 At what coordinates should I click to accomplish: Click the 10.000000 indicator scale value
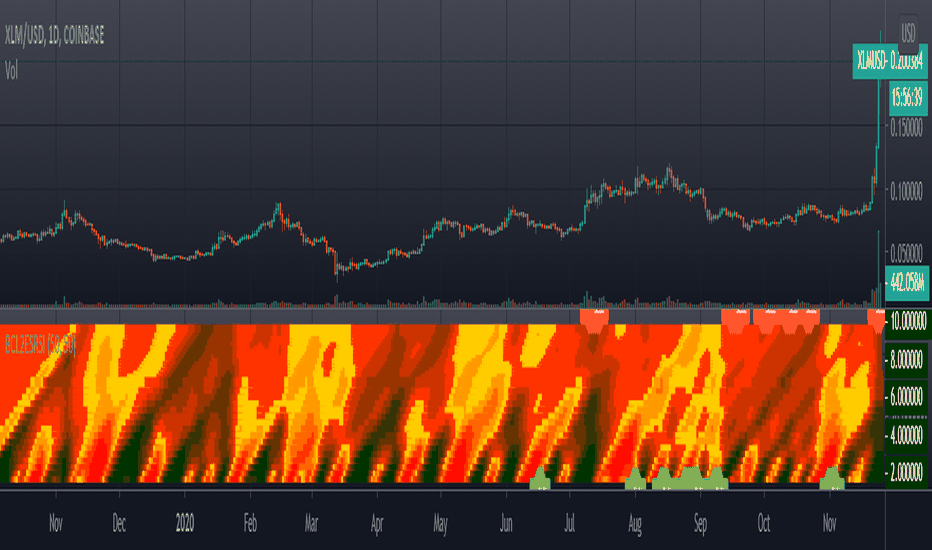click(x=908, y=322)
